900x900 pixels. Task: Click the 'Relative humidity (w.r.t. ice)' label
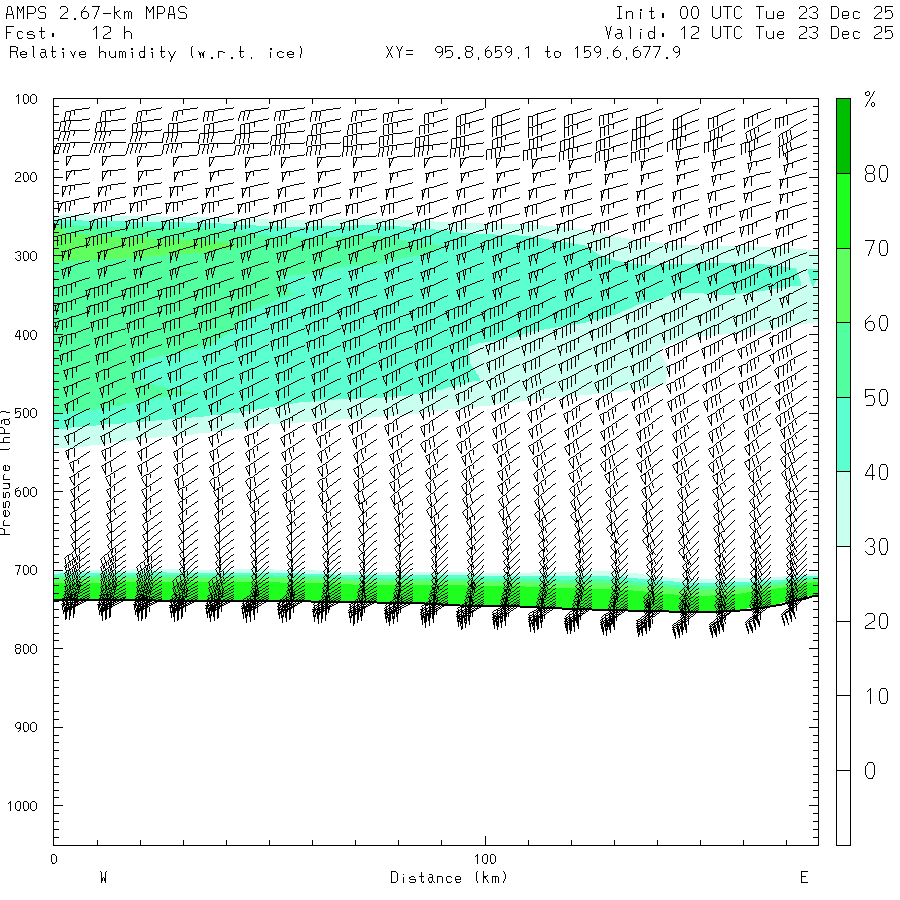coord(156,53)
